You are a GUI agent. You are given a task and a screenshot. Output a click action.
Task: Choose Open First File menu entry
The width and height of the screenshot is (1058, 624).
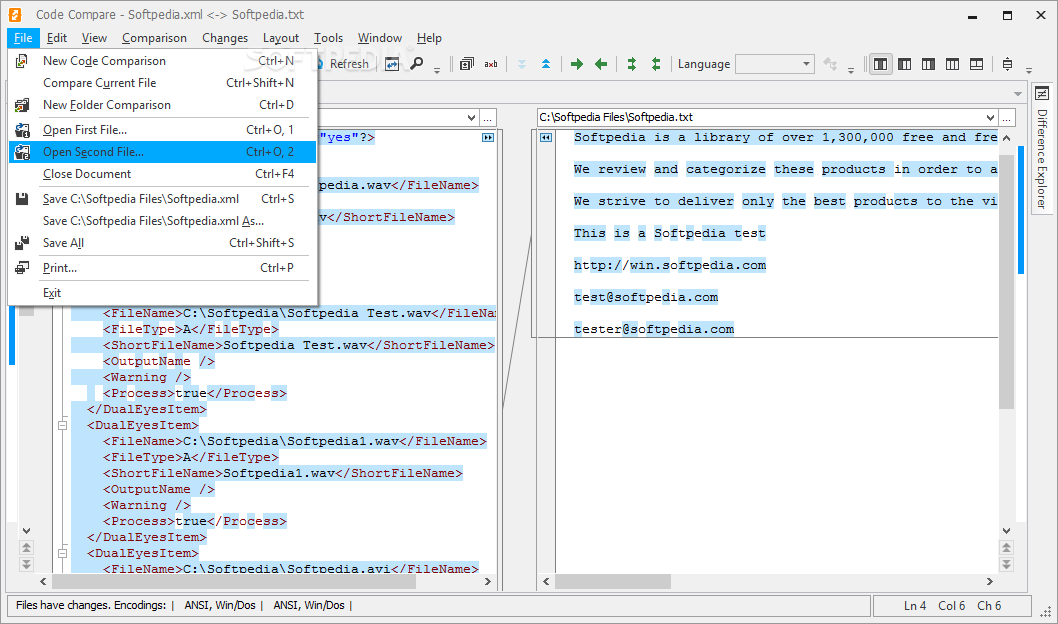point(162,130)
